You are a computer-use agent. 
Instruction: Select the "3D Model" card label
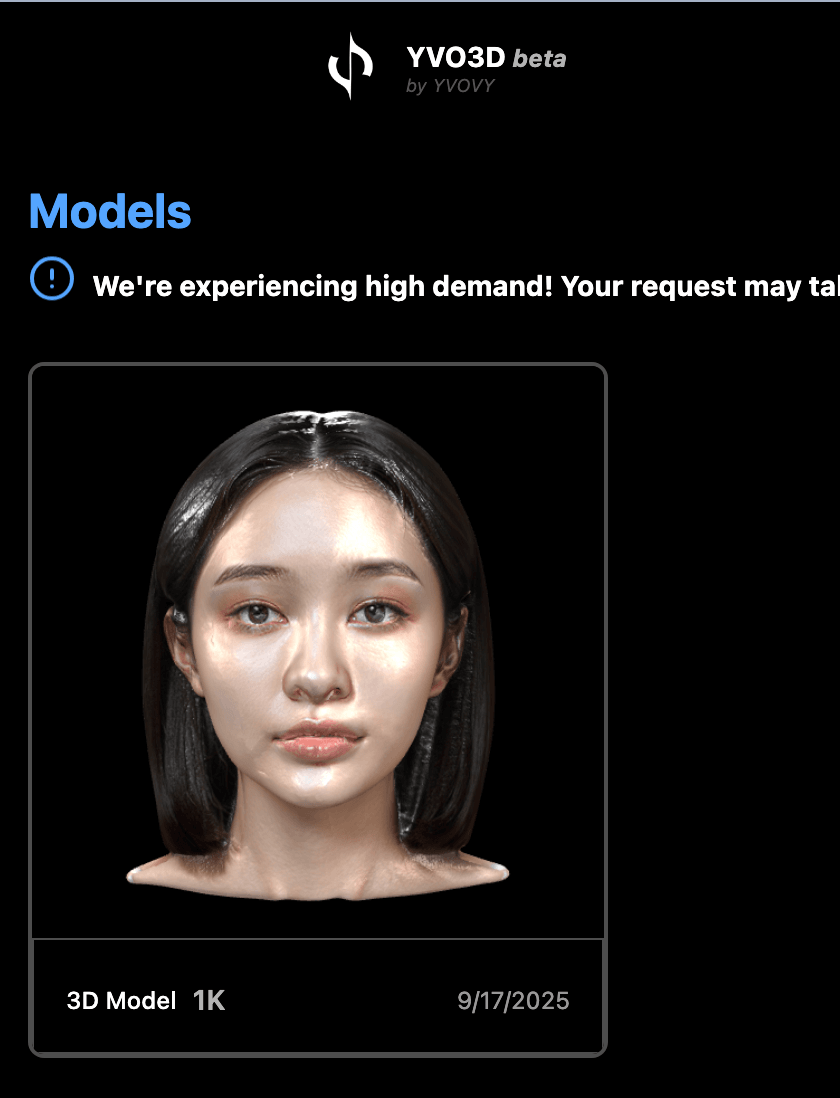(121, 1001)
